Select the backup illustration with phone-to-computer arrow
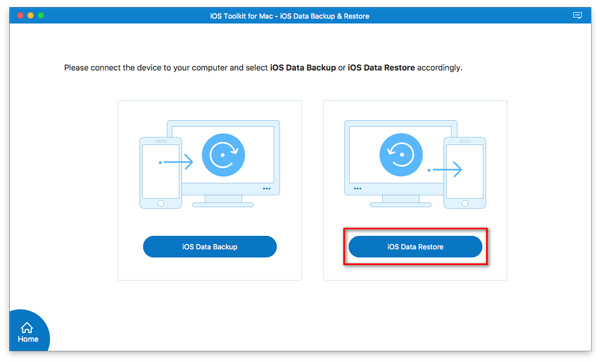The height and width of the screenshot is (362, 600). click(x=210, y=165)
